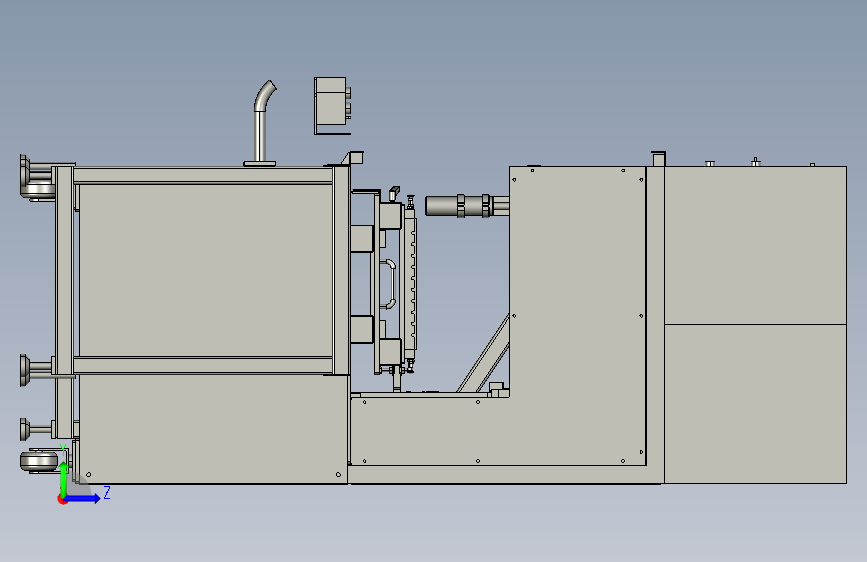867x562 pixels.
Task: Select the floating control box above the machine
Action: [x=332, y=106]
